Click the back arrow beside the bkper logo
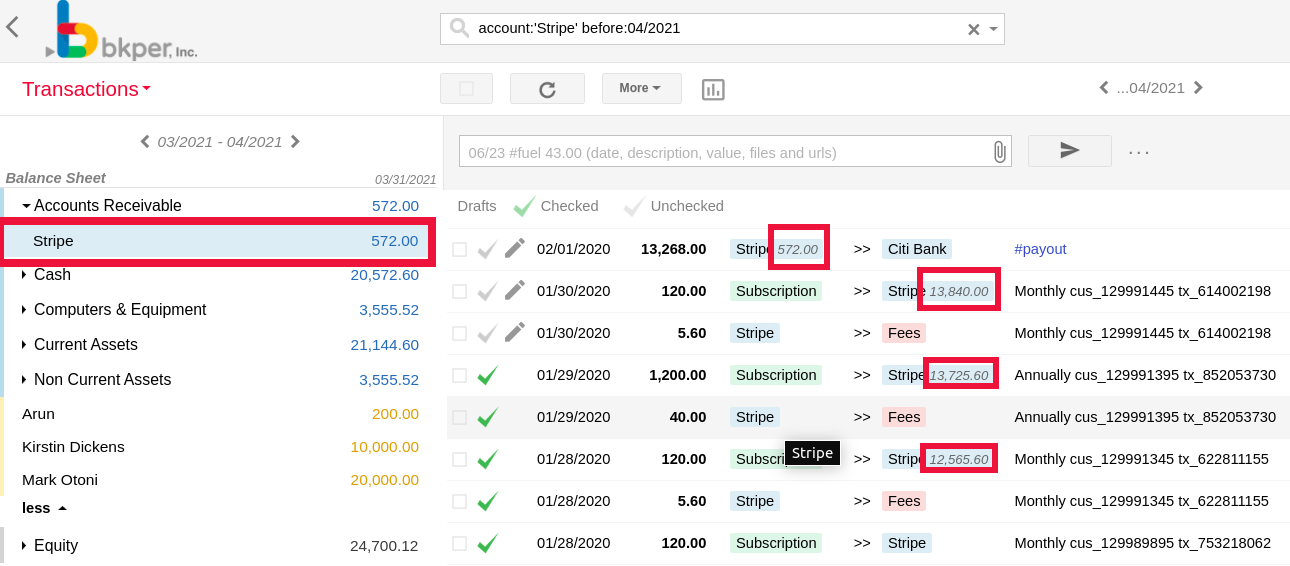1290x566 pixels. click(x=13, y=27)
